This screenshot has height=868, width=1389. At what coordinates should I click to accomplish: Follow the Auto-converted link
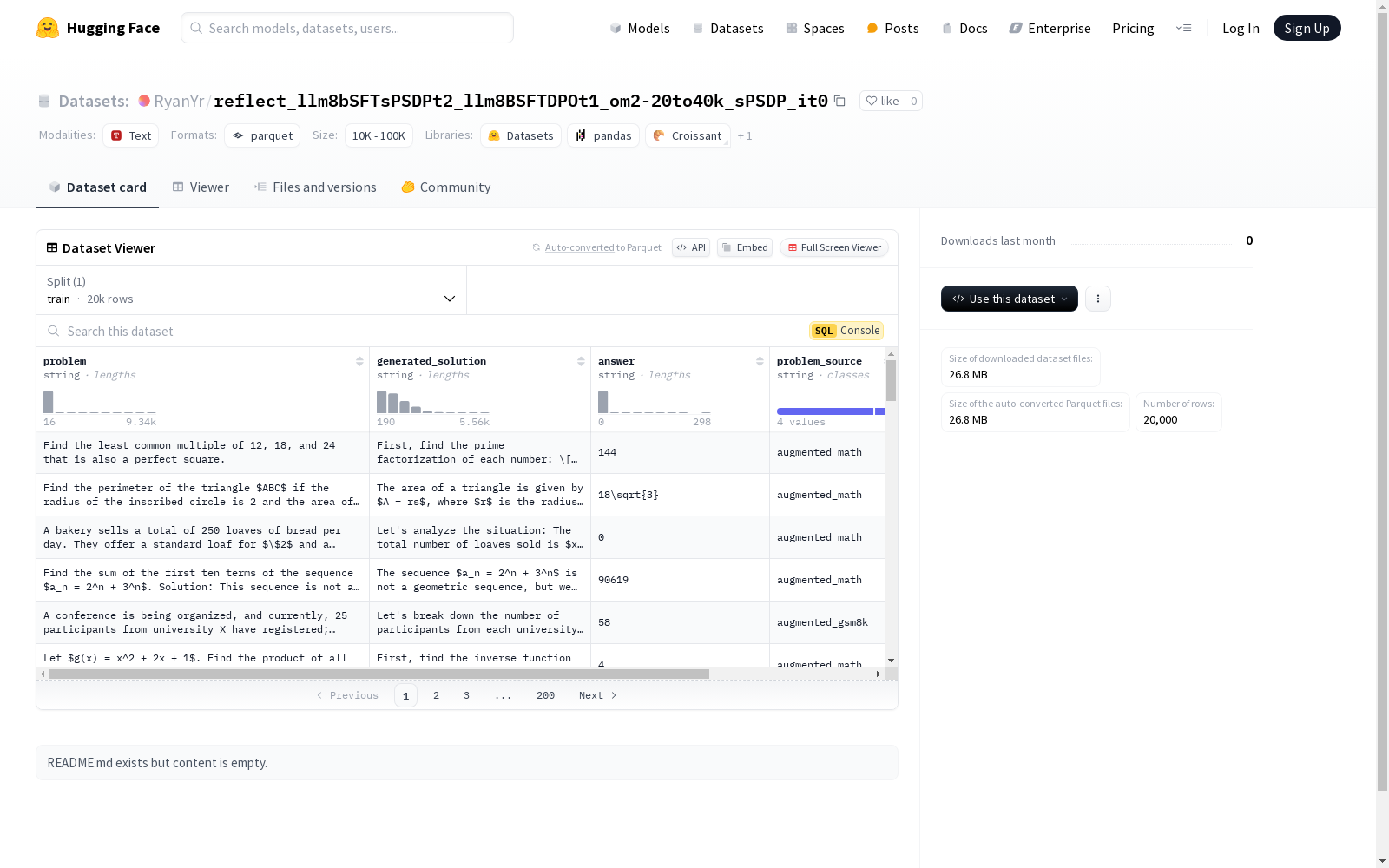(579, 247)
